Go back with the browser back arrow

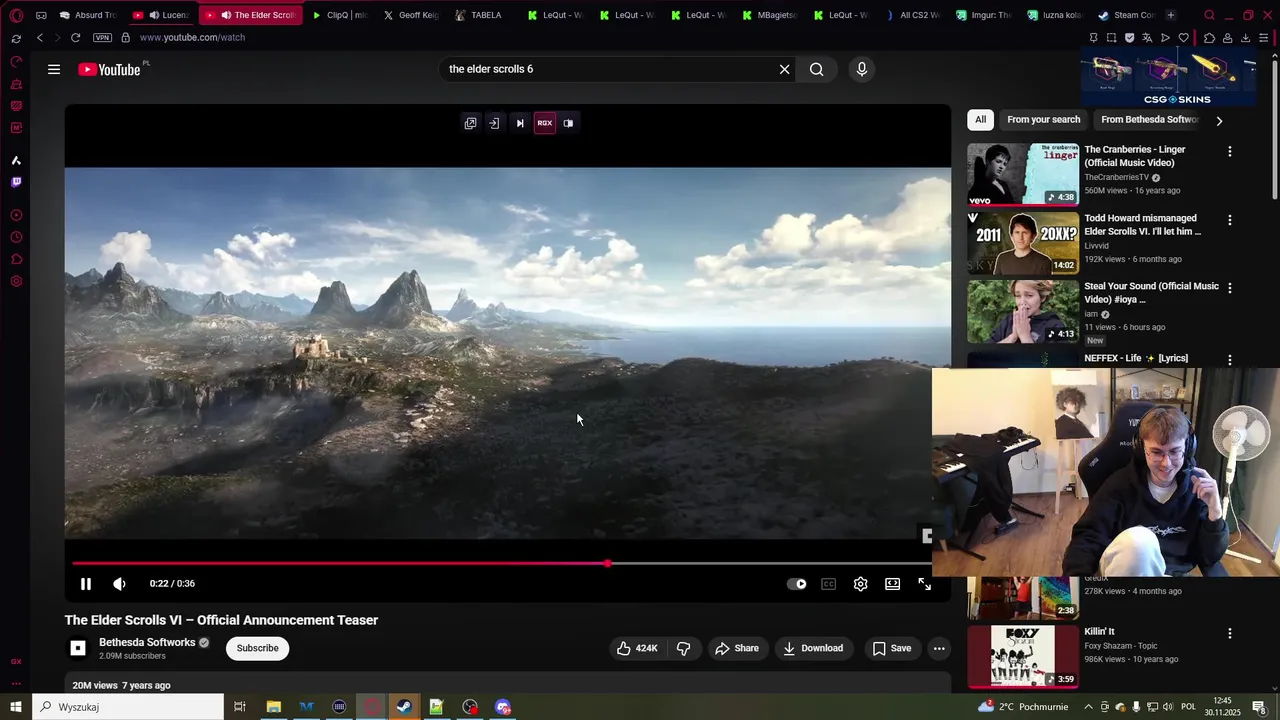[40, 37]
